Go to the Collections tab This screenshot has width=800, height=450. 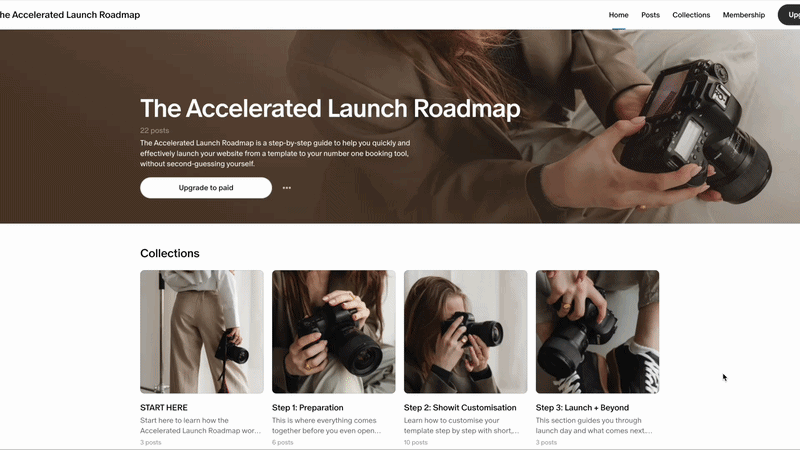[x=691, y=15]
